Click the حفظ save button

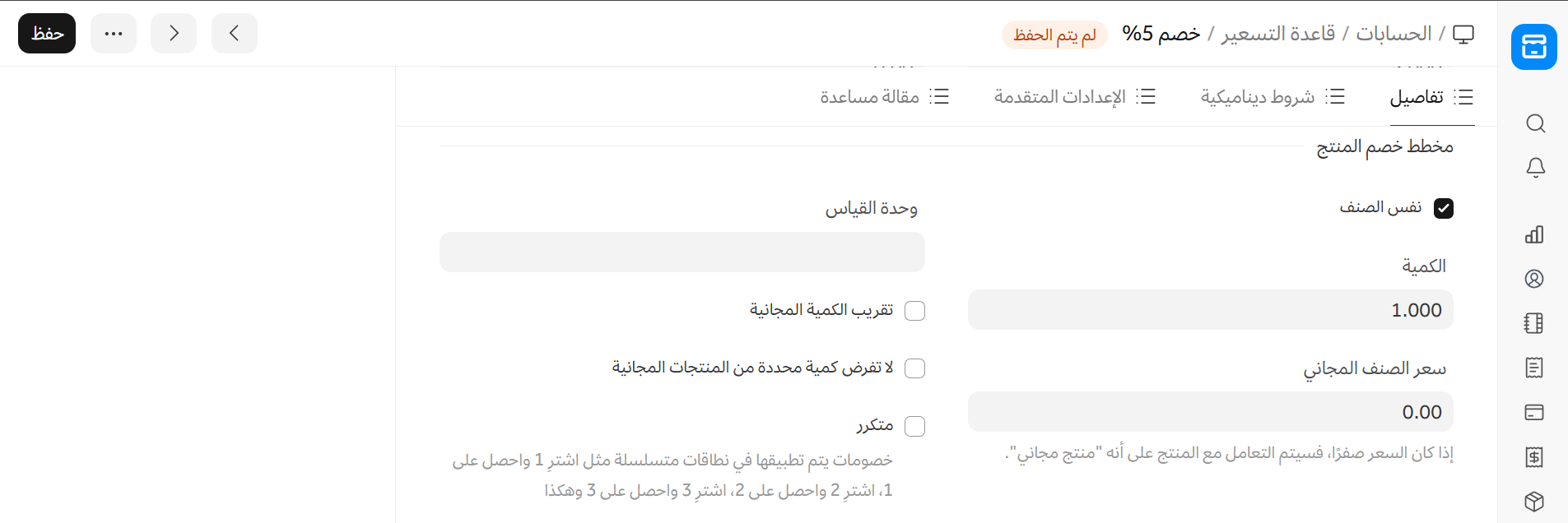tap(47, 34)
